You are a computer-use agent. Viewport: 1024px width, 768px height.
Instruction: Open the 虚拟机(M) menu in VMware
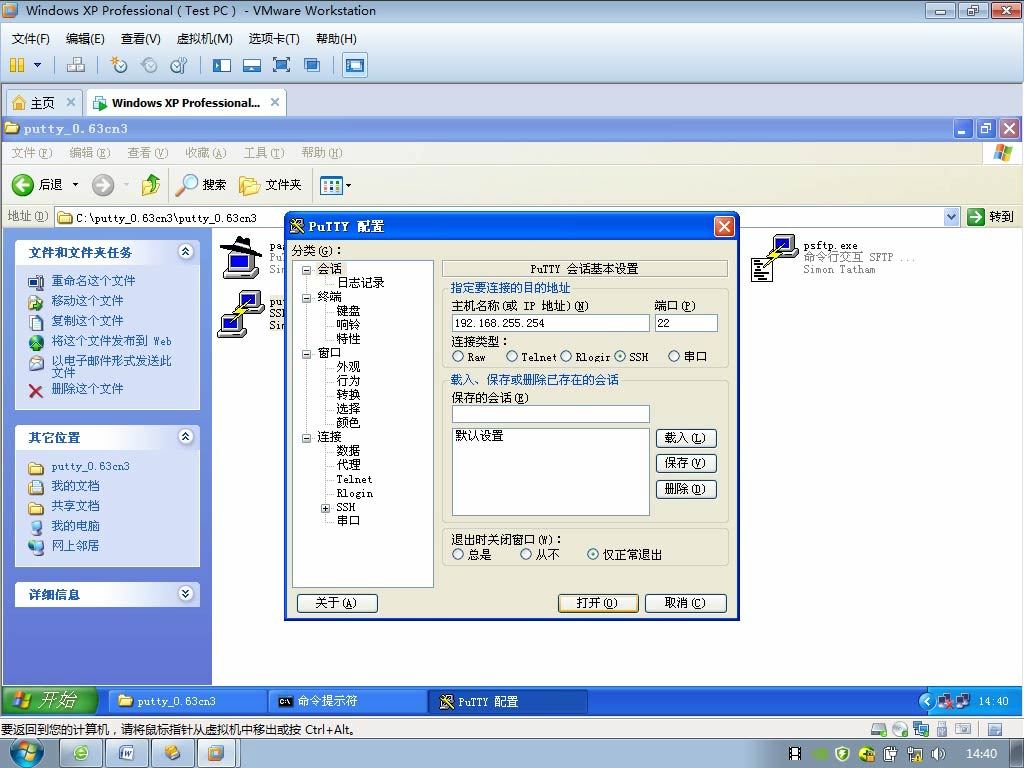[204, 39]
